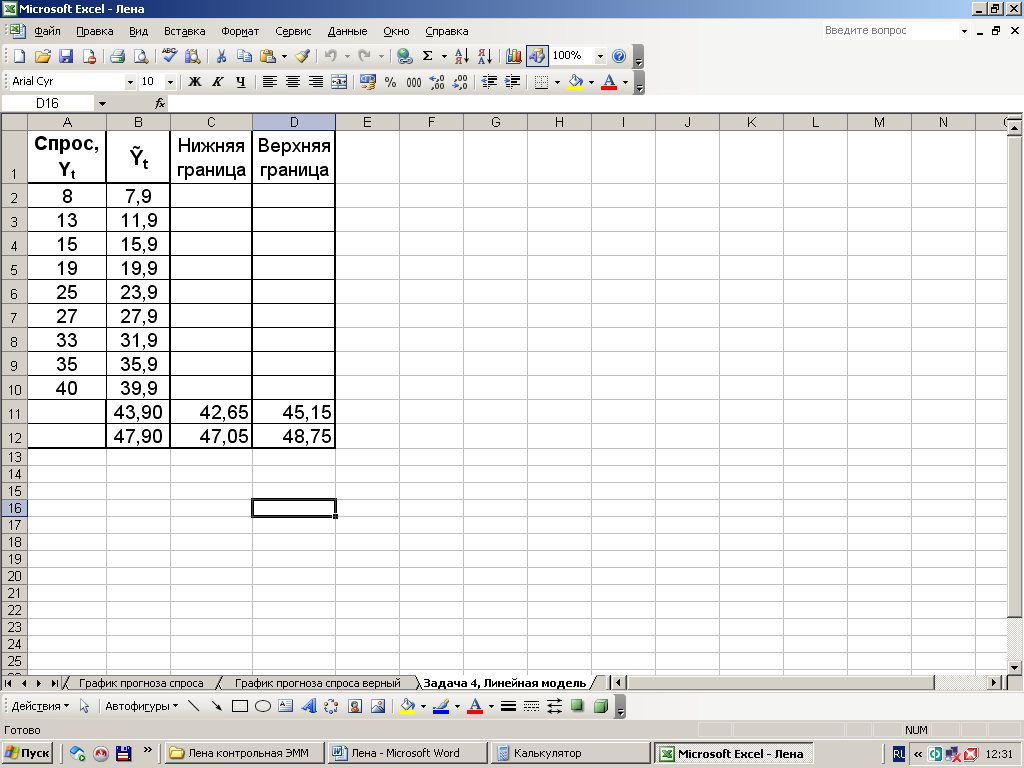Image resolution: width=1024 pixels, height=768 pixels.
Task: Click the red font color A in formatting toolbar
Action: [609, 82]
